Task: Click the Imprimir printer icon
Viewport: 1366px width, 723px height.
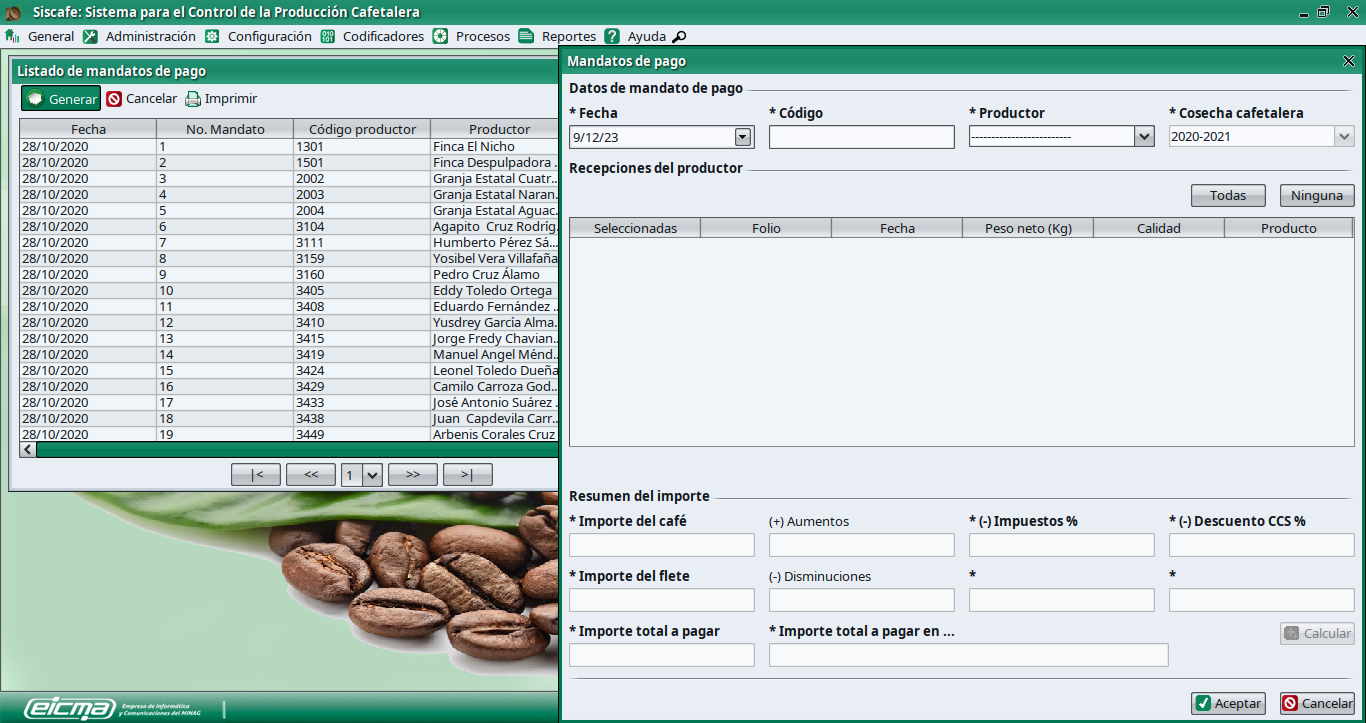Action: [x=193, y=99]
